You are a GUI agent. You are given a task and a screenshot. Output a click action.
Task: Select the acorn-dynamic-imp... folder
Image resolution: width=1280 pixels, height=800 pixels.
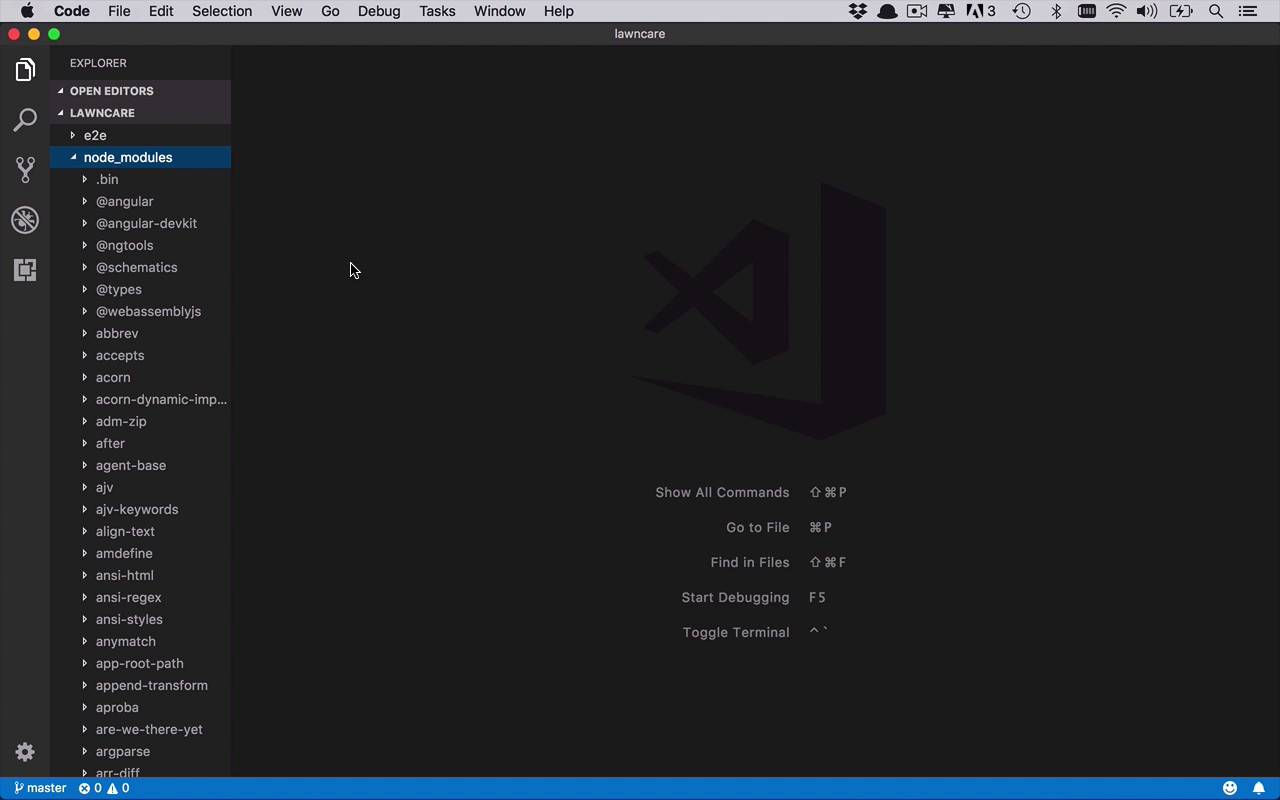pyautogui.click(x=161, y=399)
